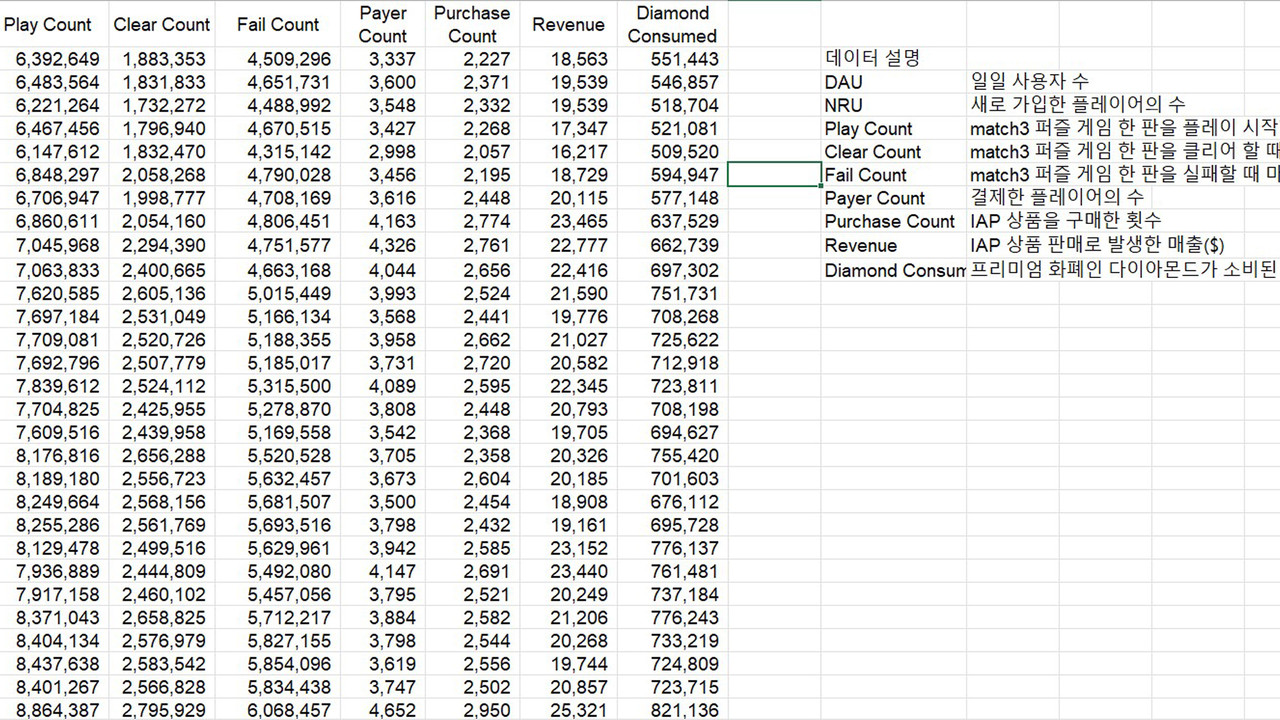Select the Play Count column header
This screenshot has height=720, width=1280.
pyautogui.click(x=47, y=24)
